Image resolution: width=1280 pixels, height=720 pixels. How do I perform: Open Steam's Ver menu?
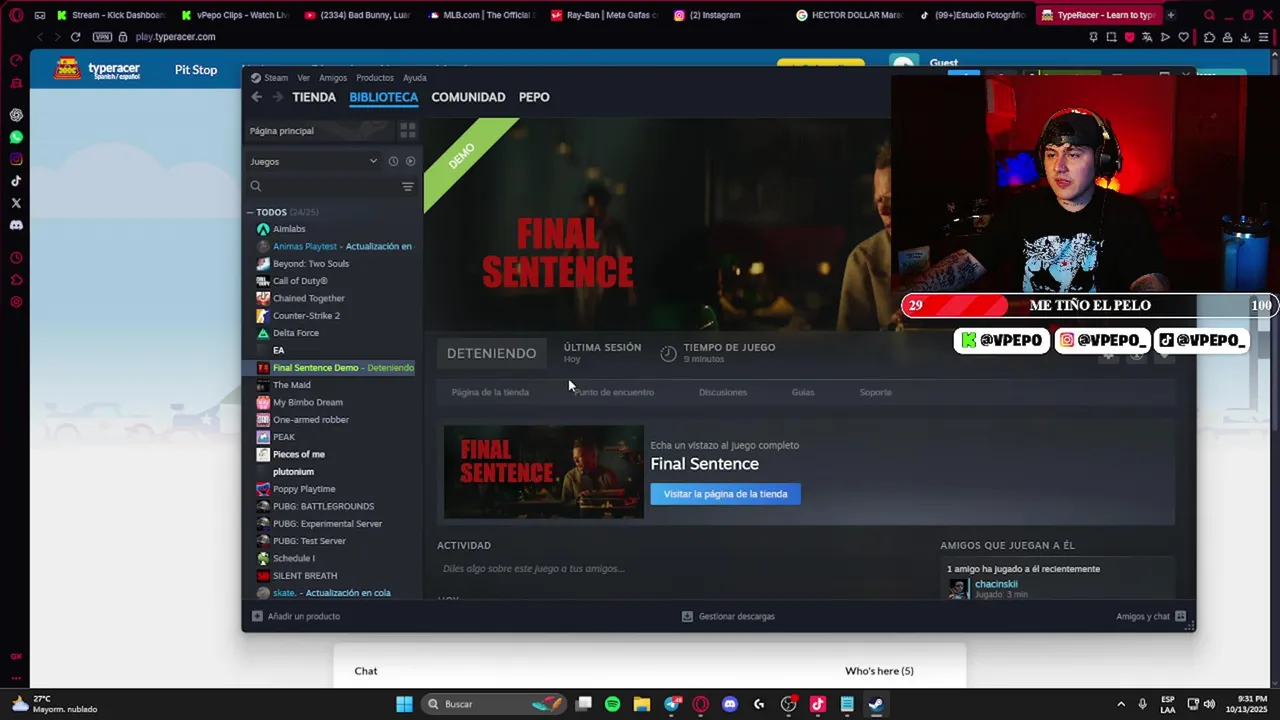click(303, 78)
